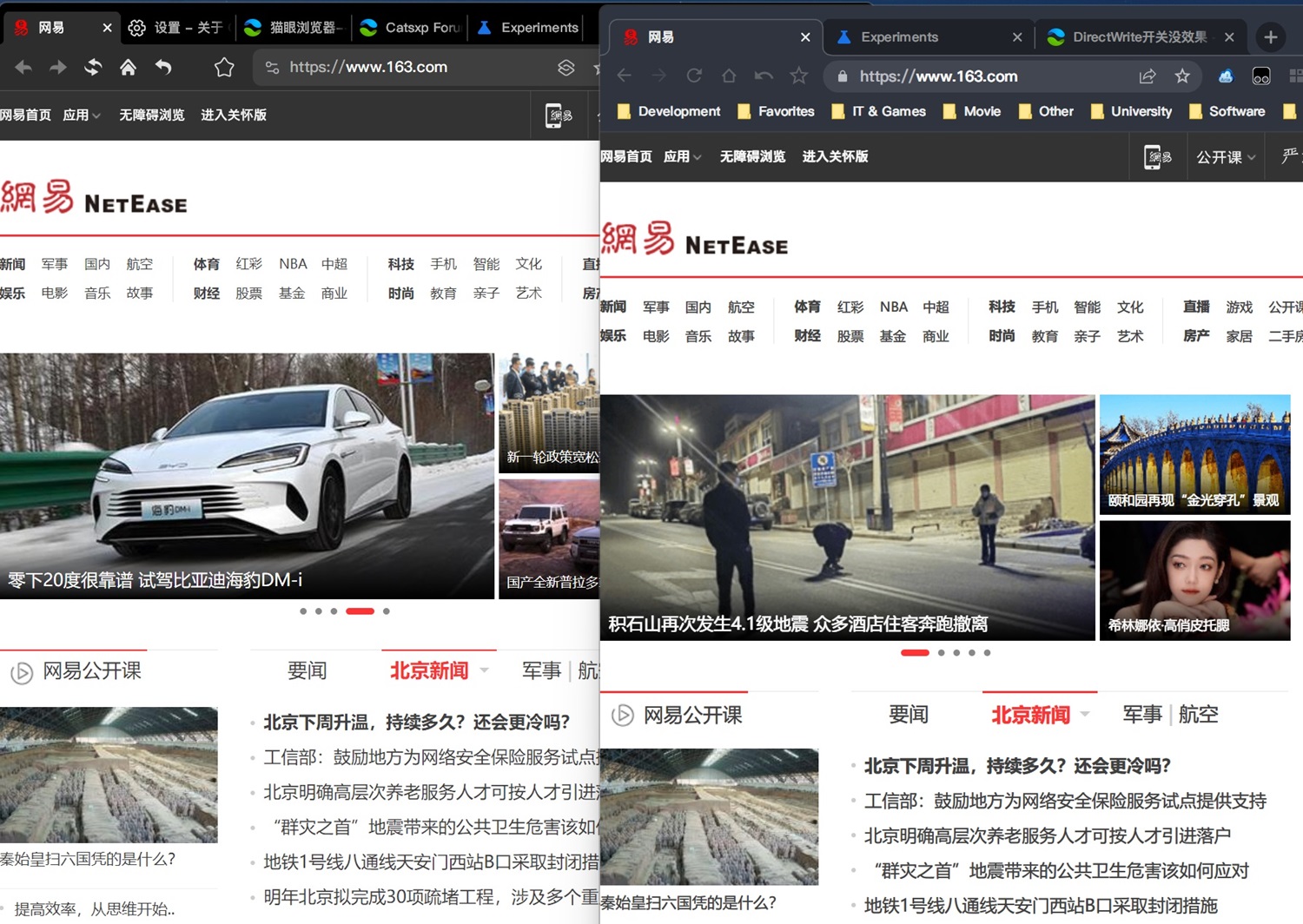Close Experiments tab in right window
Viewport: 1303px width, 924px height.
(1017, 37)
